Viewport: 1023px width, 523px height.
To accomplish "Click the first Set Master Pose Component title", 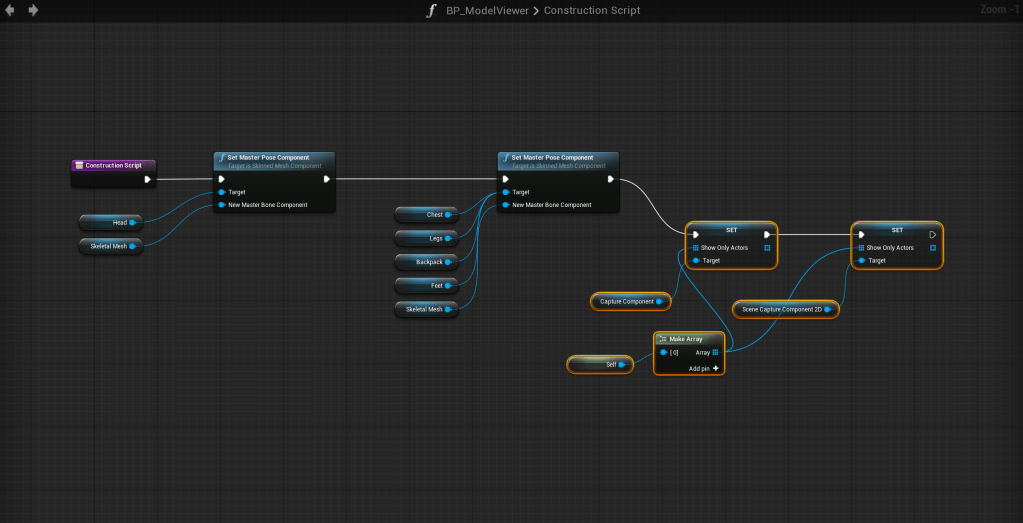I will point(267,157).
